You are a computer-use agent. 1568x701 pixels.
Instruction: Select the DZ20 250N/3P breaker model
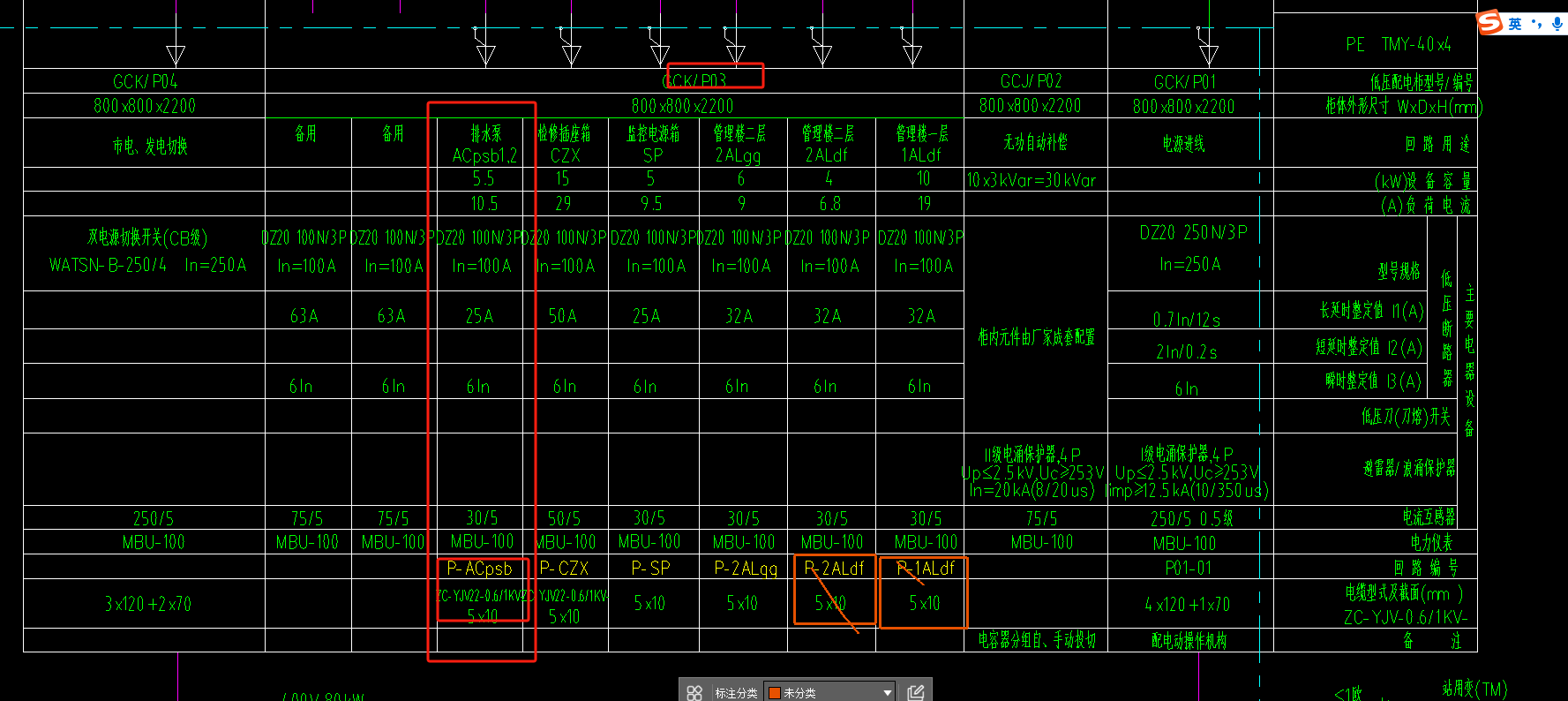[1193, 233]
